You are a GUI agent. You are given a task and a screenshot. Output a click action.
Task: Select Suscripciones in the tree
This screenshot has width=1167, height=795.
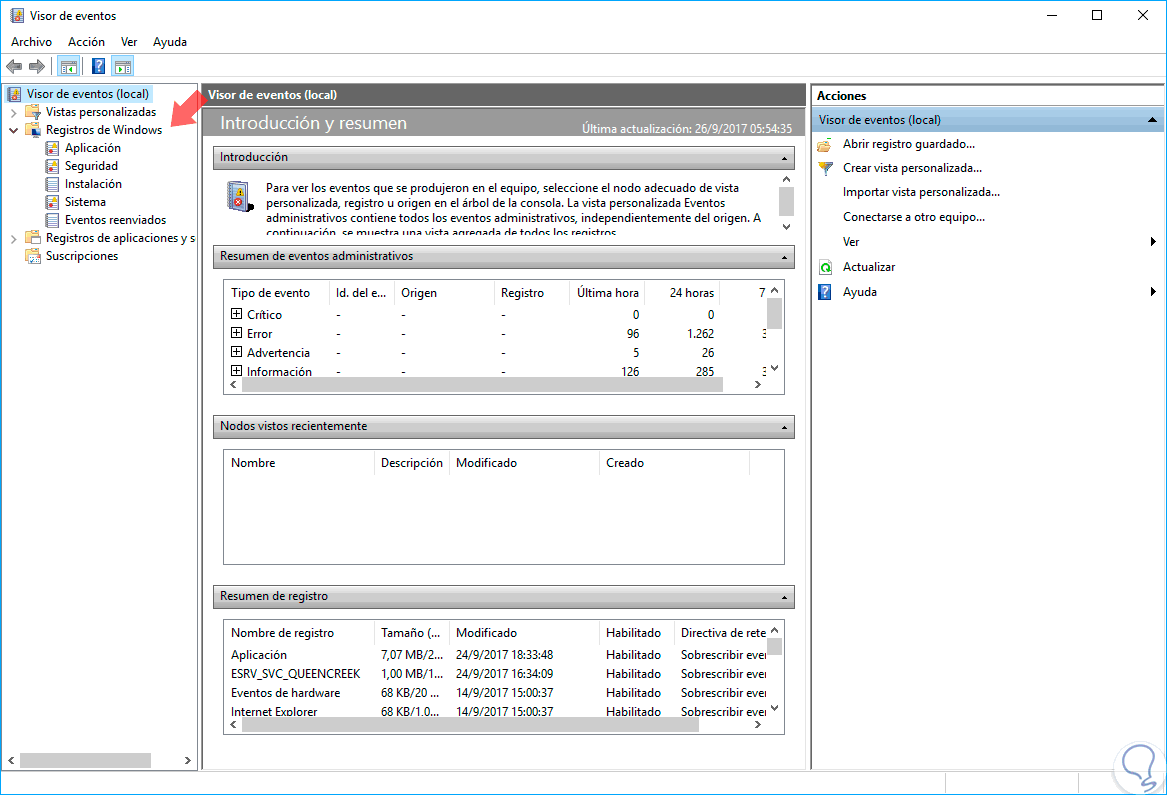(x=82, y=256)
